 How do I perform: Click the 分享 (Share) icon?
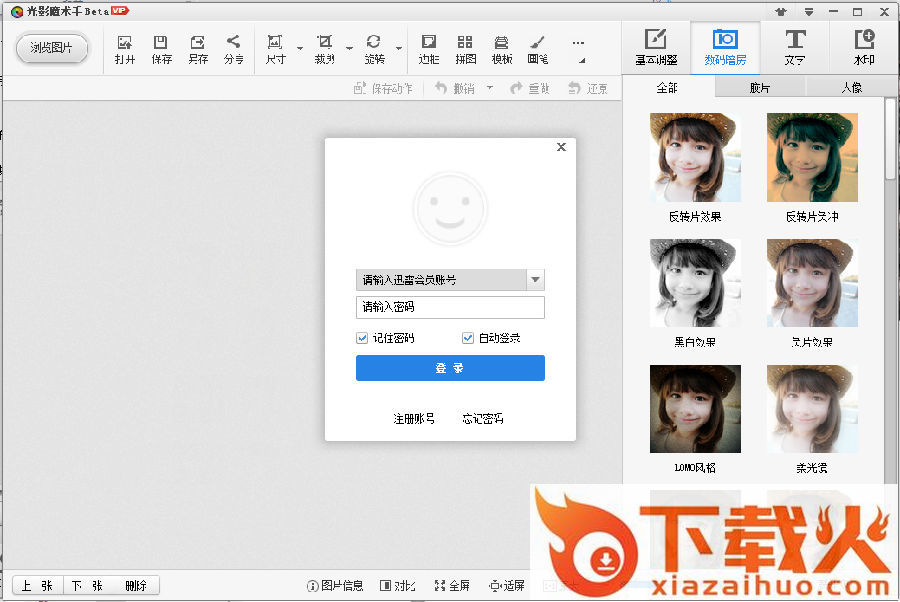233,49
